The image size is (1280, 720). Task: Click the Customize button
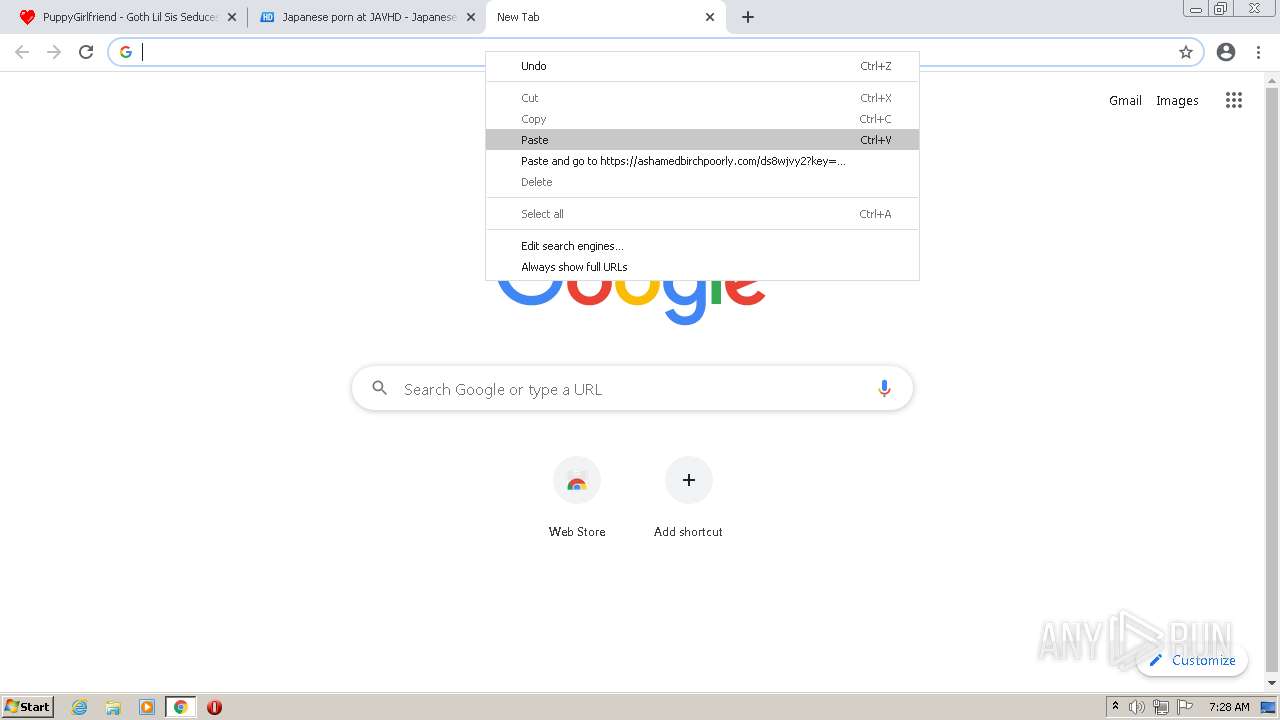(x=1192, y=660)
